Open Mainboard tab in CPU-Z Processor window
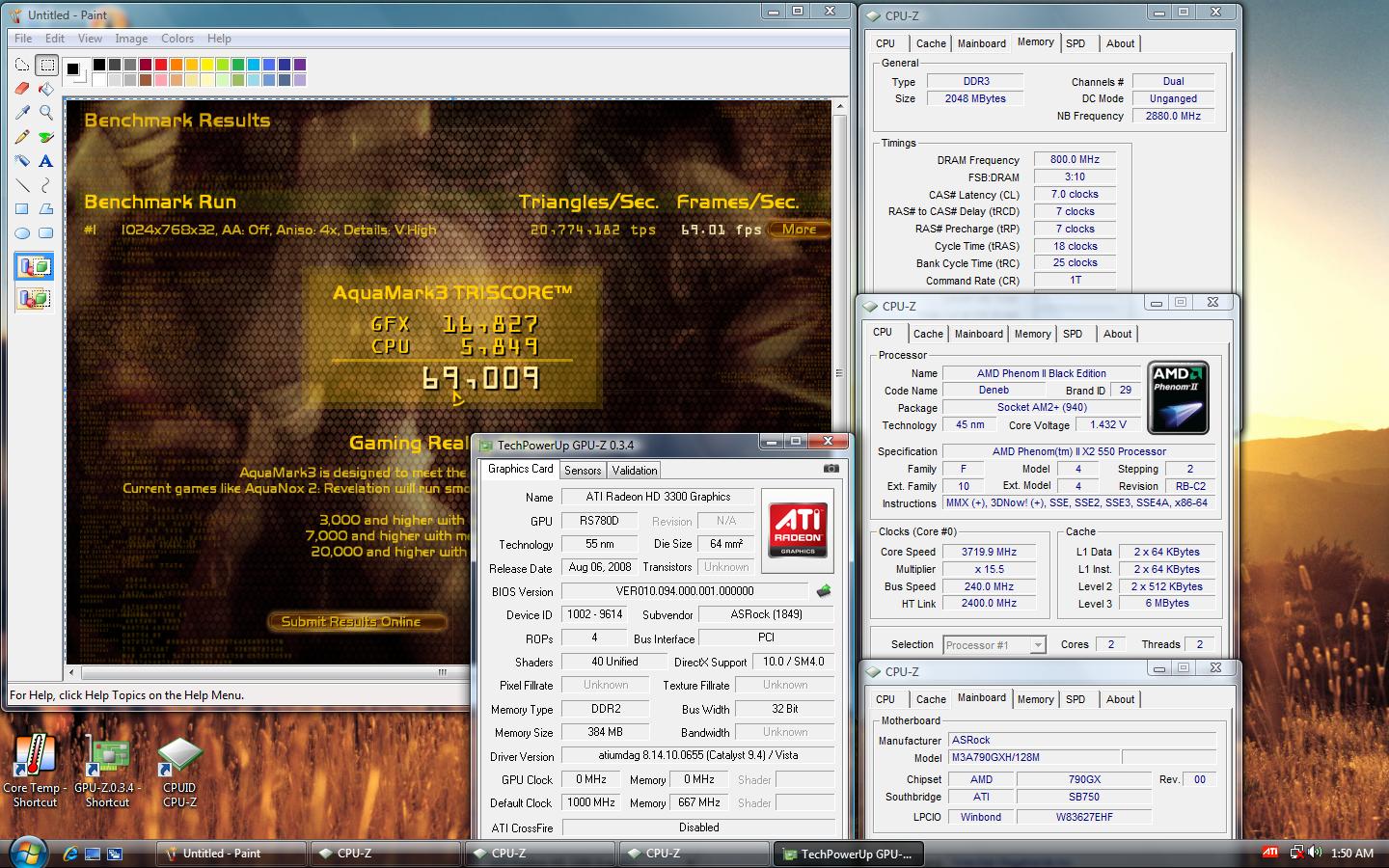 (978, 334)
